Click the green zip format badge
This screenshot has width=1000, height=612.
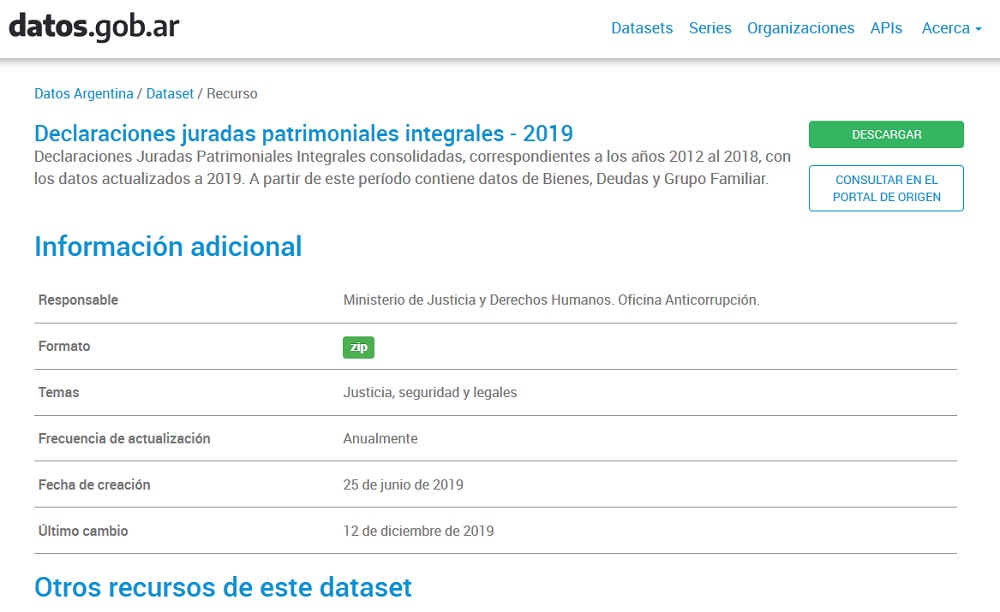tap(358, 347)
